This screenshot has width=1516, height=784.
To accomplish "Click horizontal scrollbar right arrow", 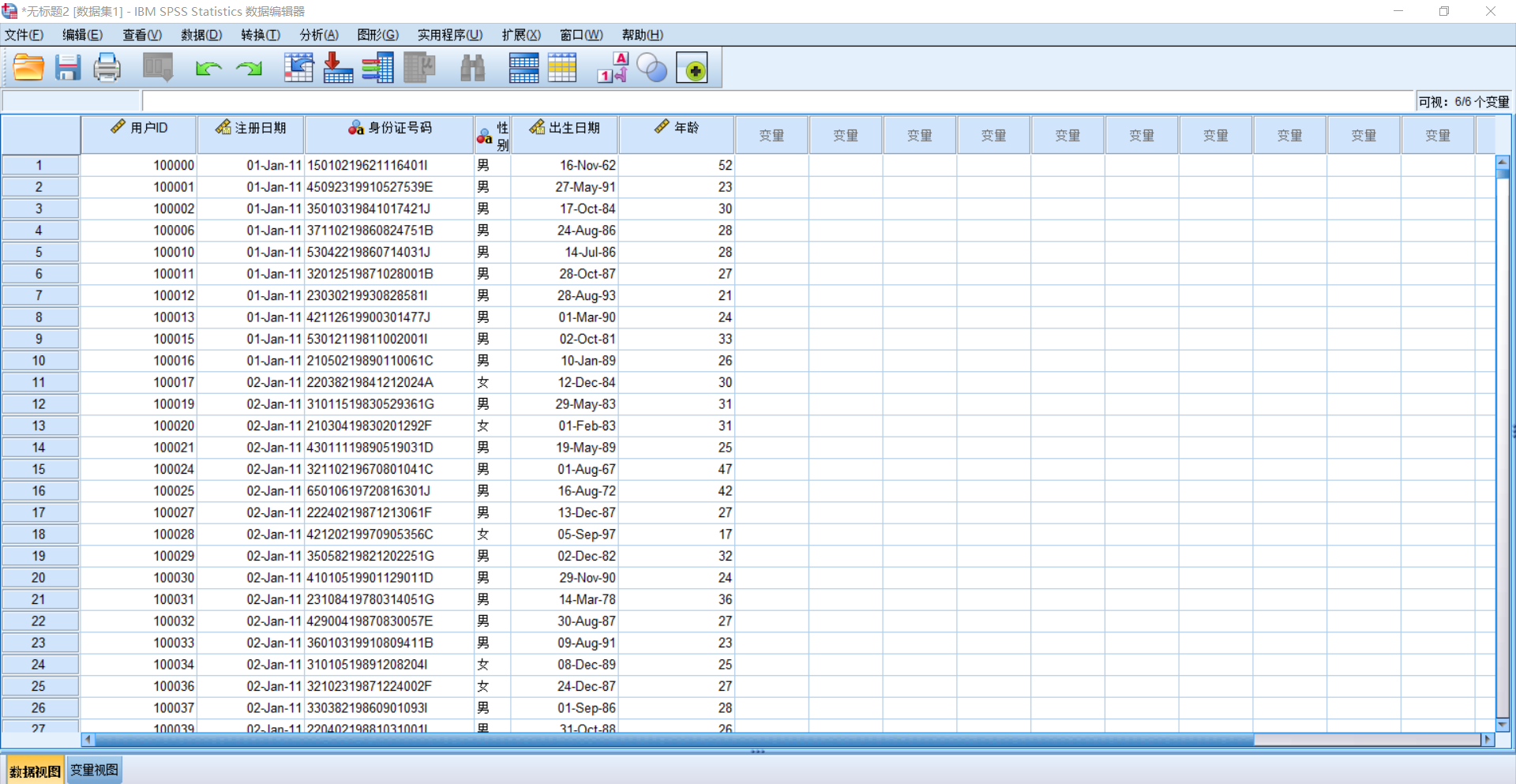I will tap(1488, 740).
